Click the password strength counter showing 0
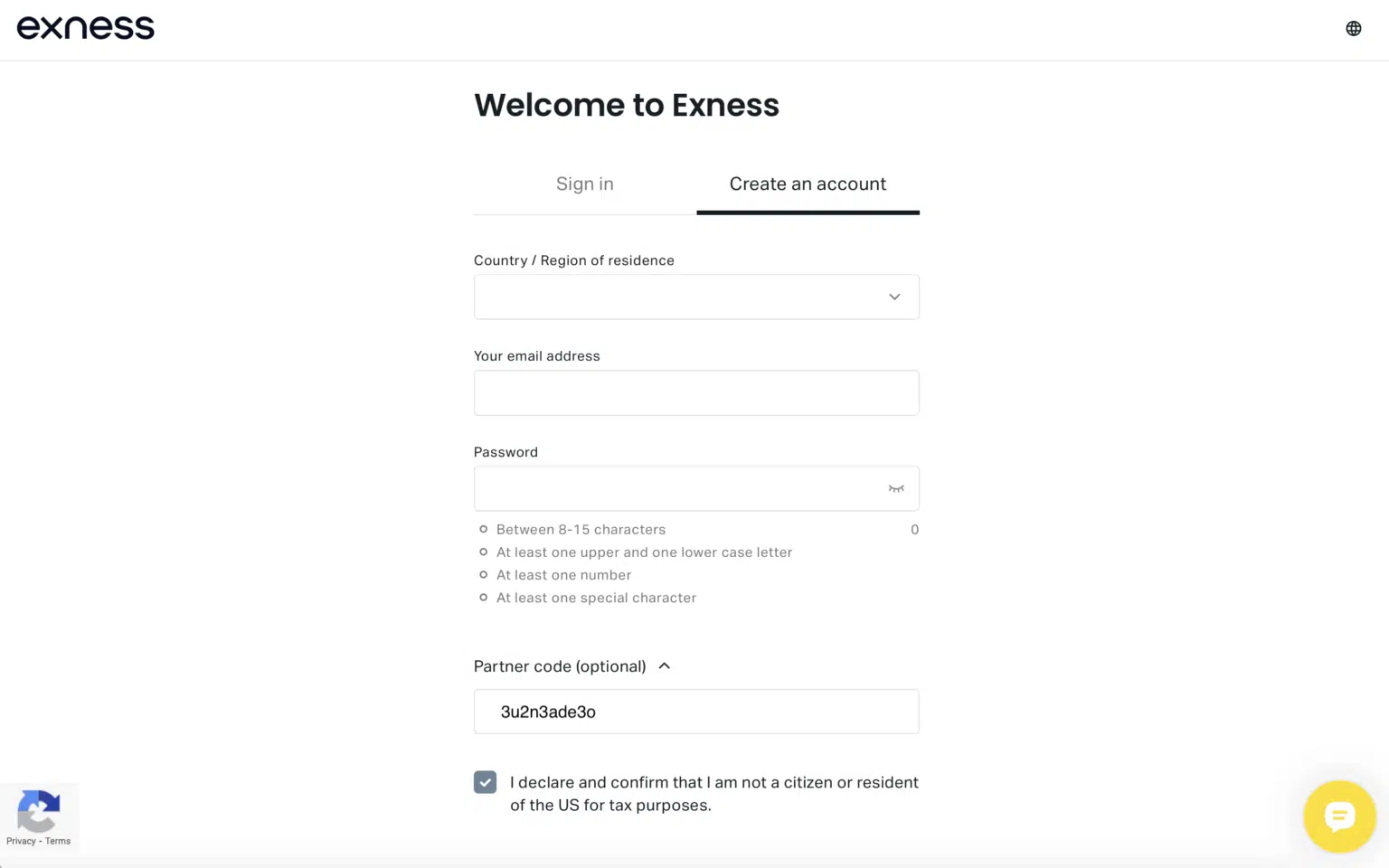1389x868 pixels. (914, 529)
